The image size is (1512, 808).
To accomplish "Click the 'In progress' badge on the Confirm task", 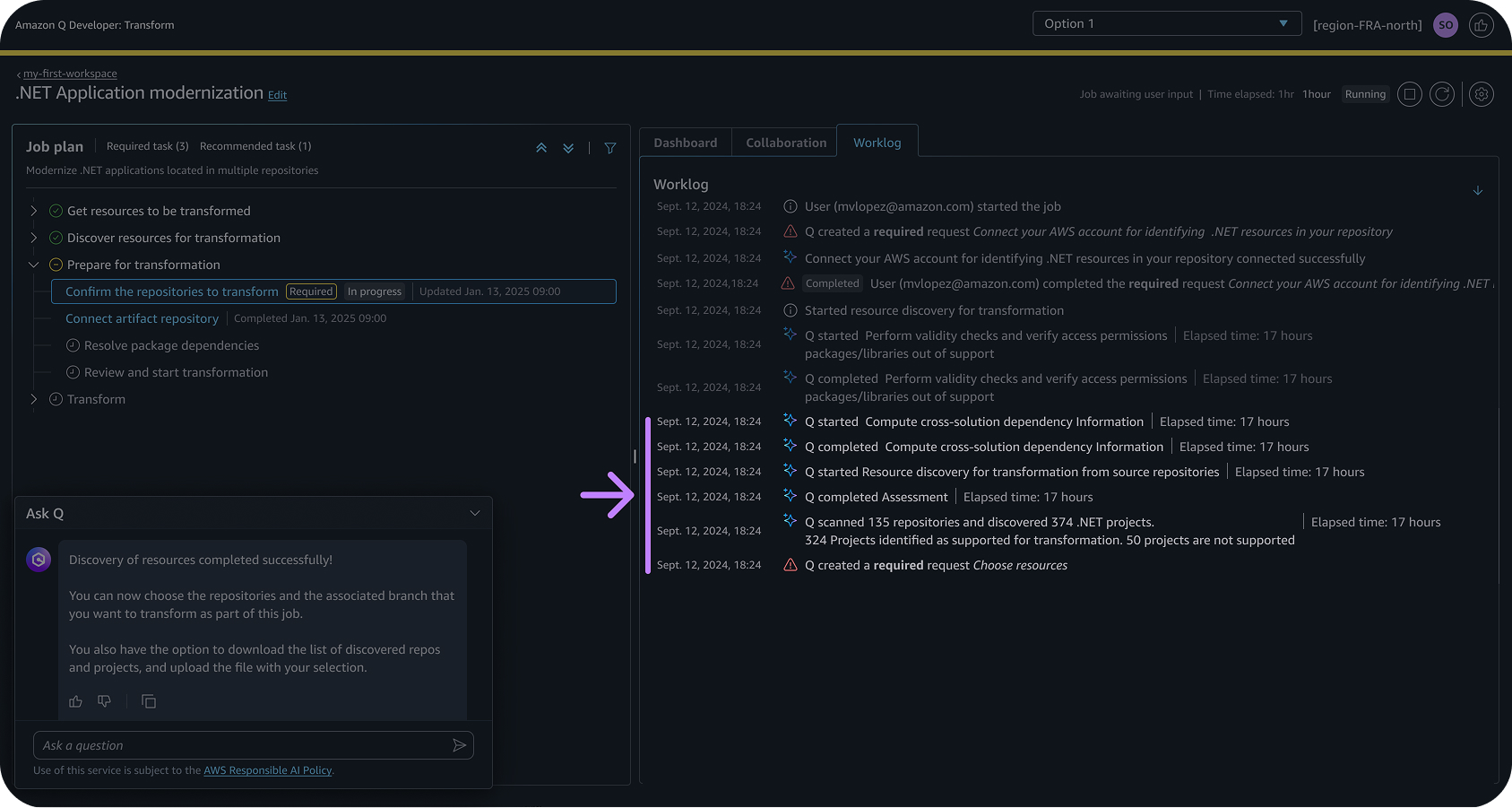I will 375,291.
